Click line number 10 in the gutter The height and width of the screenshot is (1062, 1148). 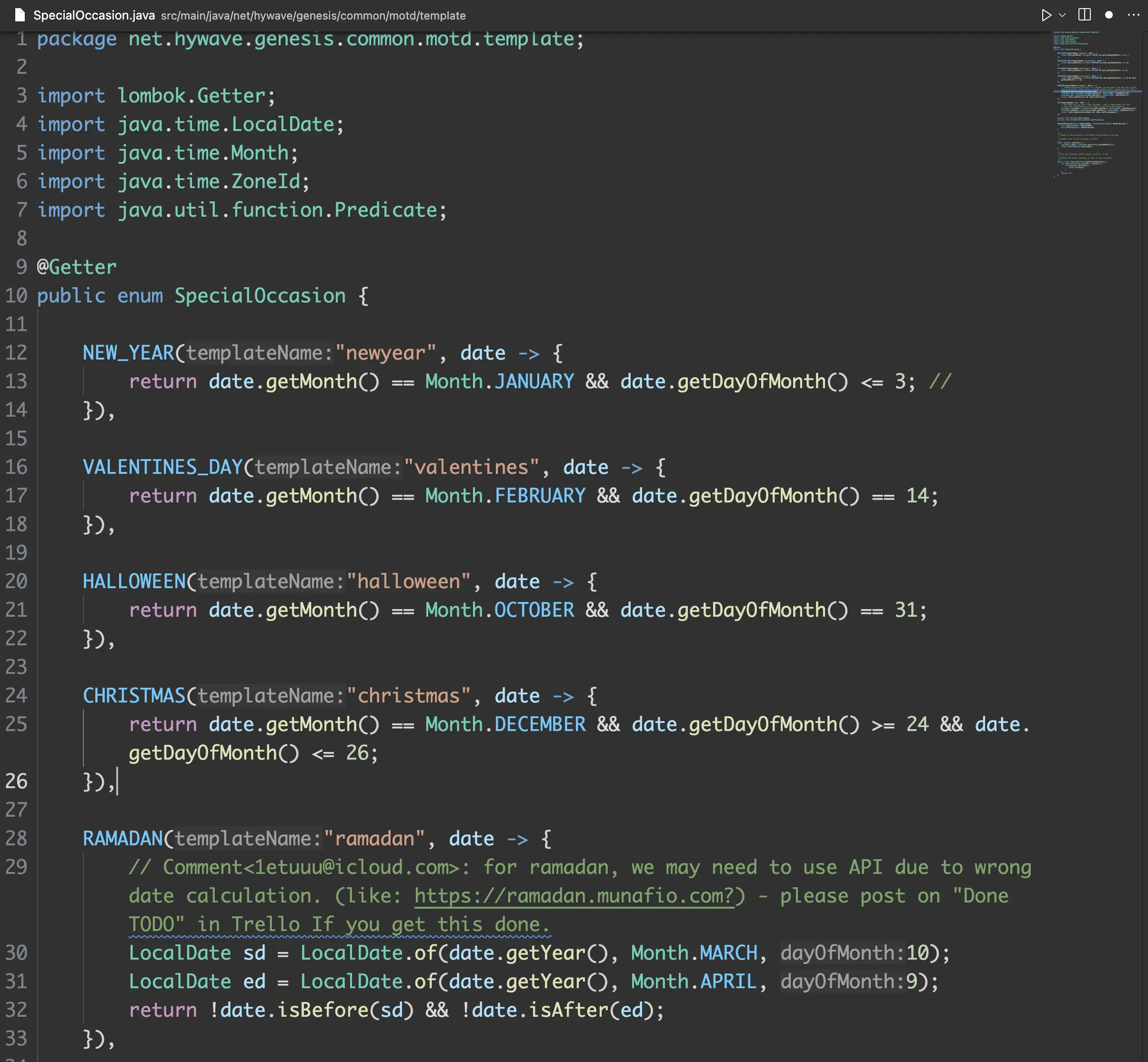(x=16, y=296)
